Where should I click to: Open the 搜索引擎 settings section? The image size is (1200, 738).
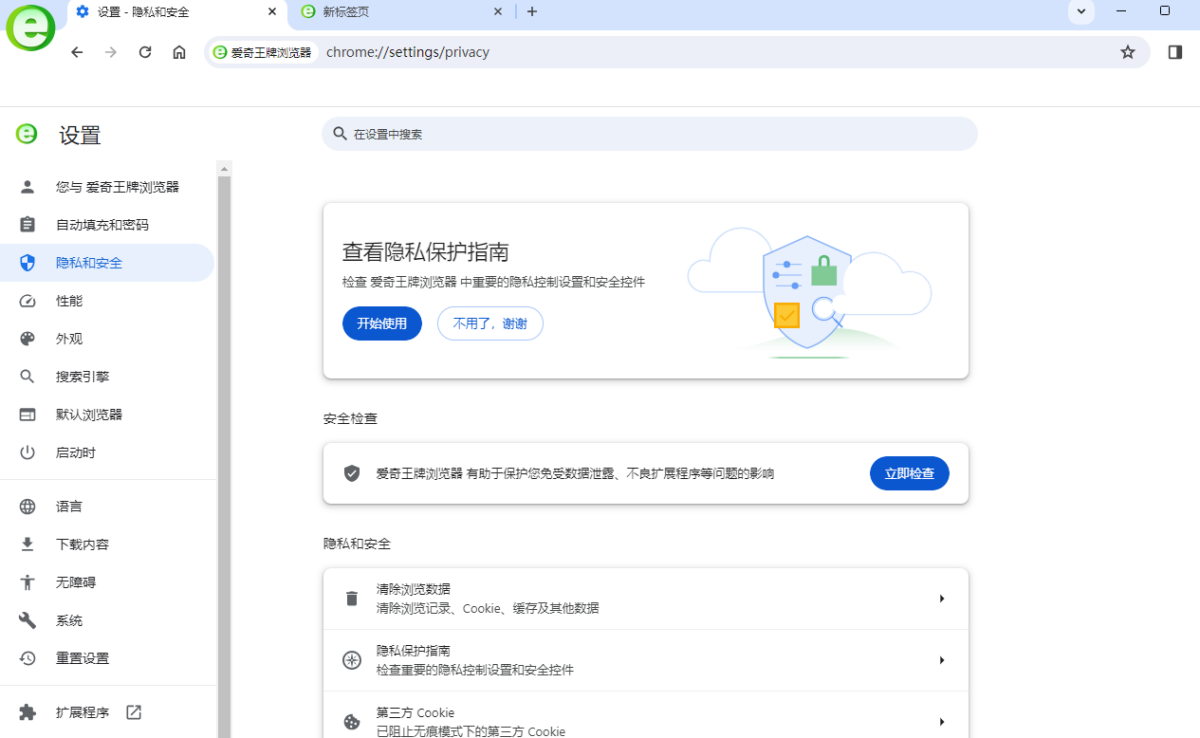pos(75,376)
